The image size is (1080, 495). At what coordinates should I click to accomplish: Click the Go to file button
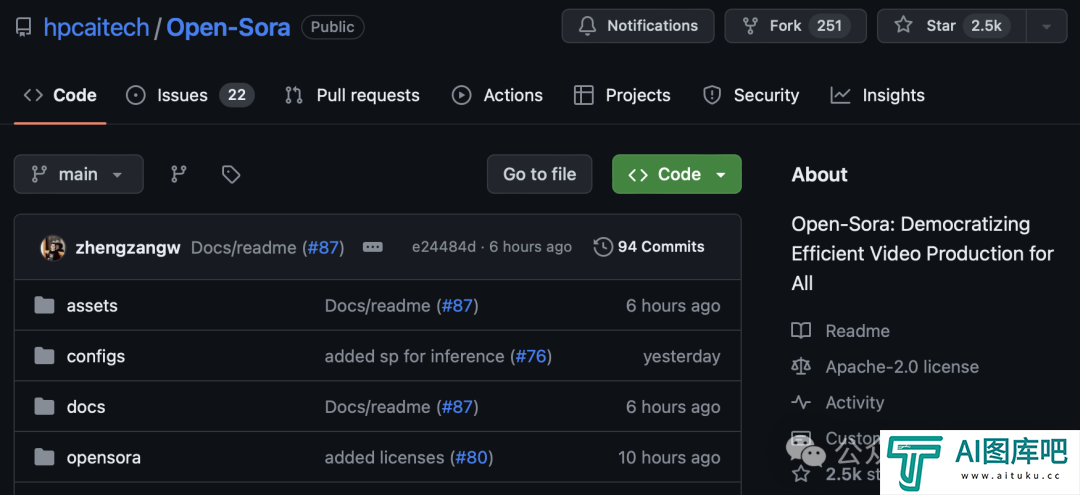(539, 174)
